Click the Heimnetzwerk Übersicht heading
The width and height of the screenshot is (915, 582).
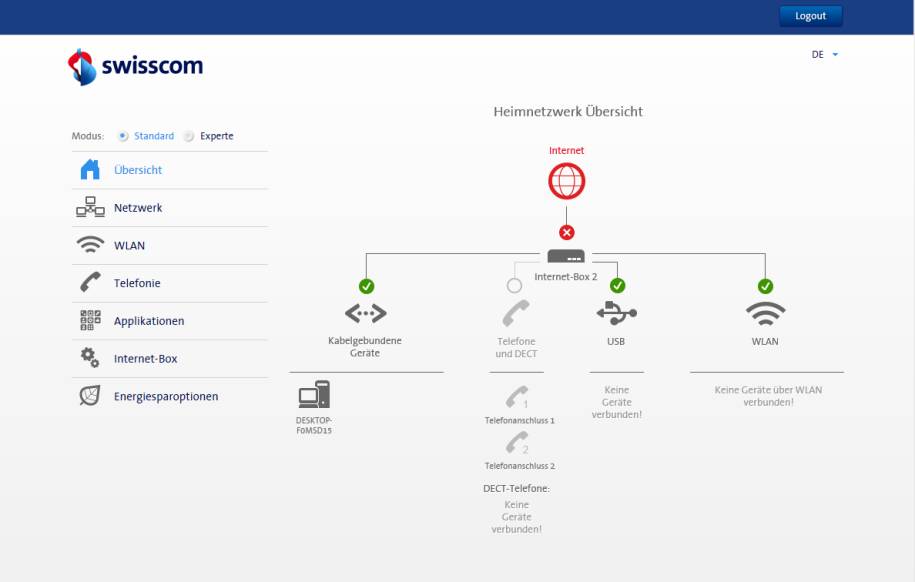pyautogui.click(x=568, y=111)
